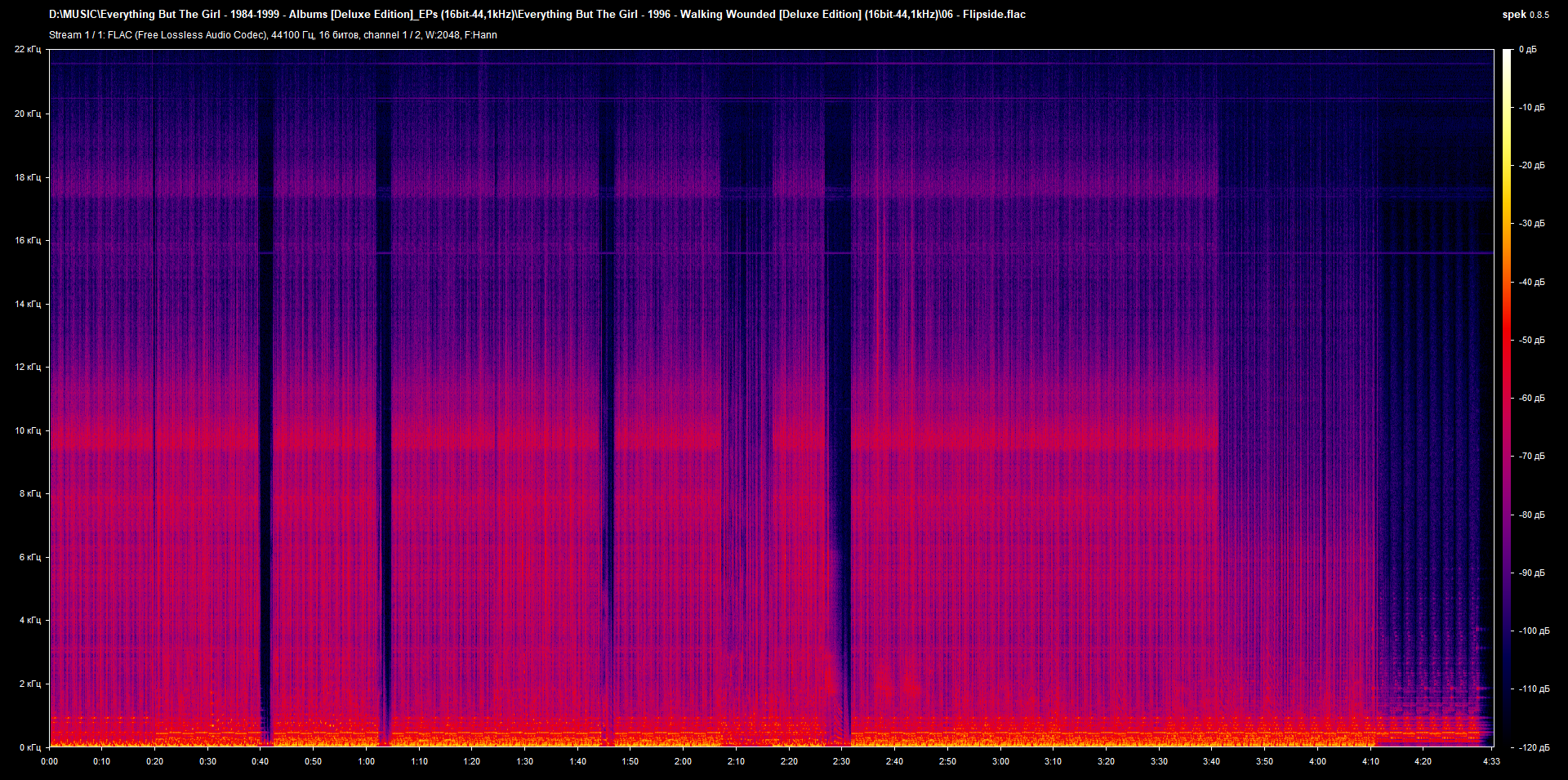Click the file path title ending in Flipside.flac
This screenshot has width=1568, height=780.
point(537,14)
